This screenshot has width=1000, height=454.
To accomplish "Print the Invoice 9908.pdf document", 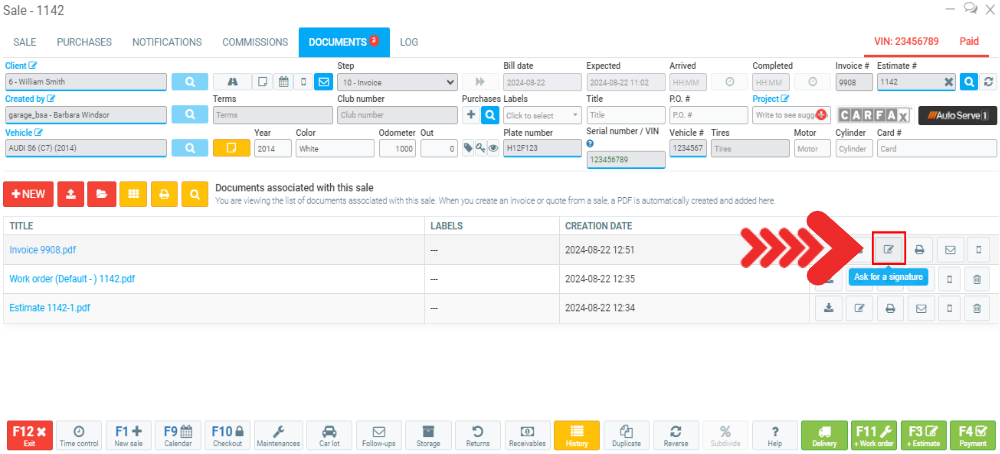I will point(918,249).
